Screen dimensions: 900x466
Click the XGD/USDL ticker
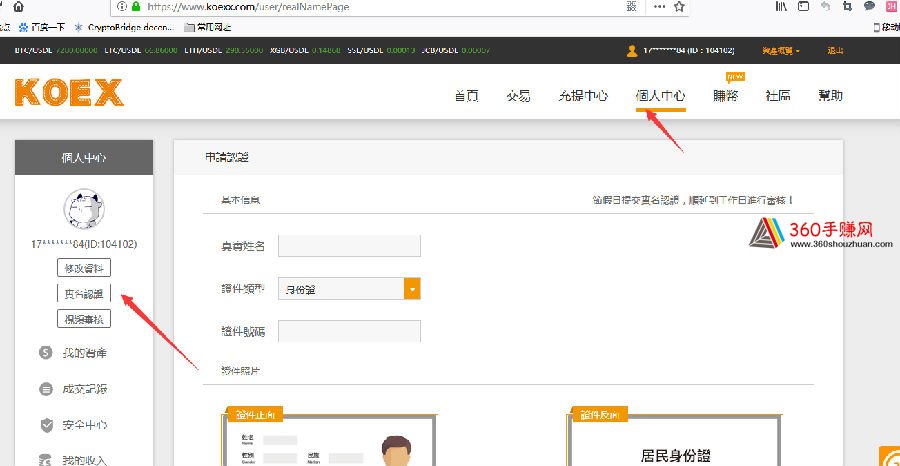pyautogui.click(x=304, y=51)
